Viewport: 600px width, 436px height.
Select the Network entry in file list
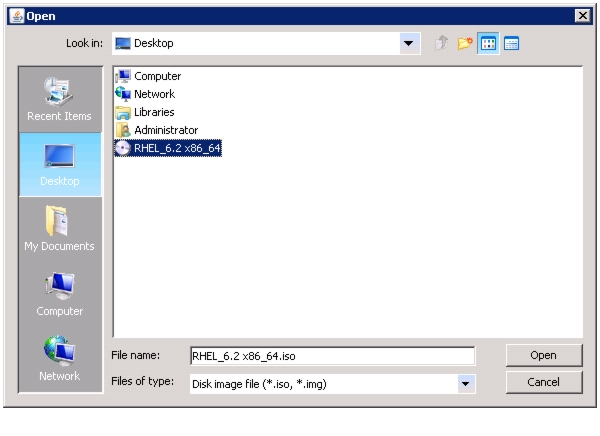tap(145, 94)
